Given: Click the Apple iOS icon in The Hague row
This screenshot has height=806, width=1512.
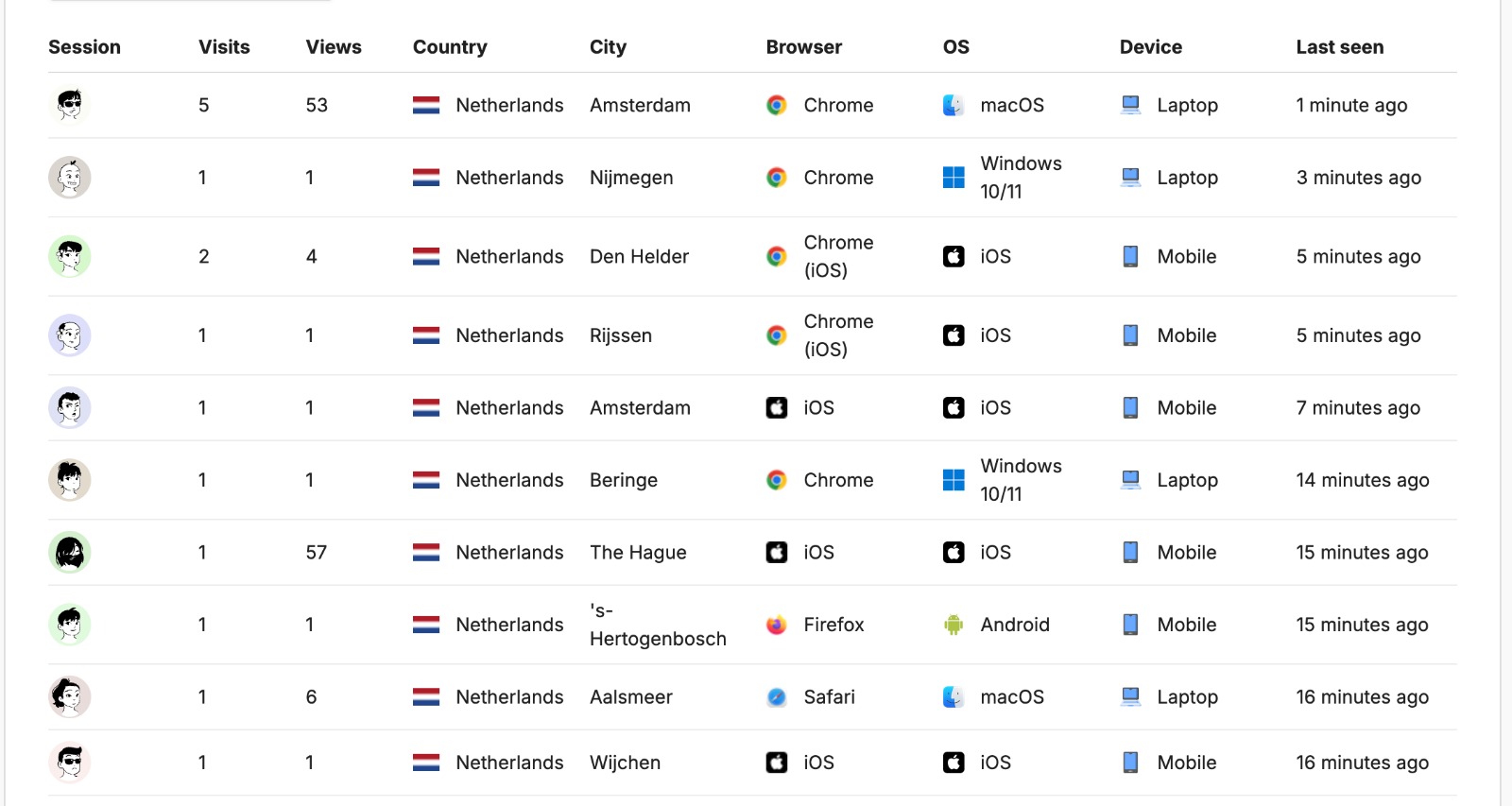Looking at the screenshot, I should click(x=953, y=552).
